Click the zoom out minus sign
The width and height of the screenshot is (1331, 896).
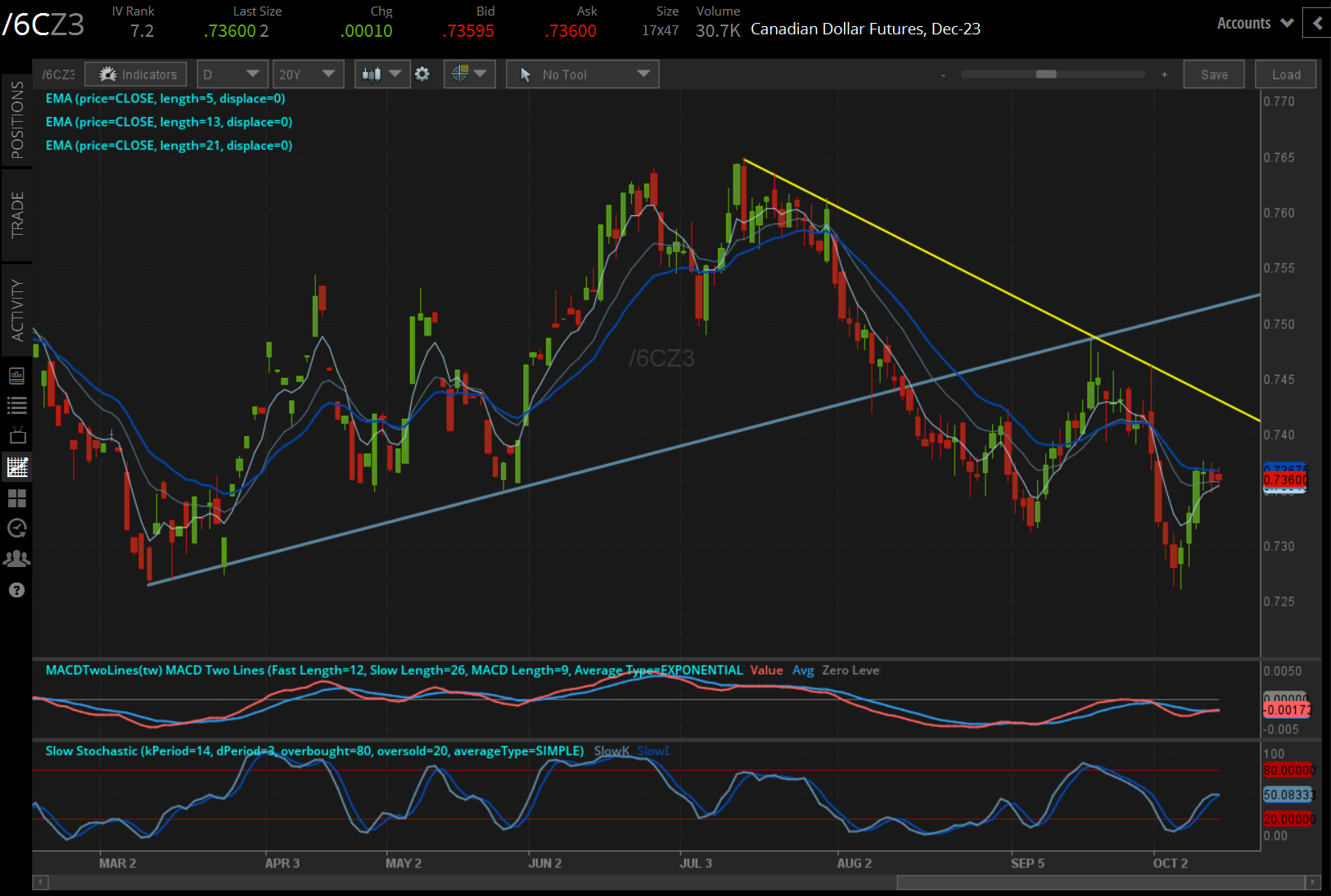[x=943, y=74]
